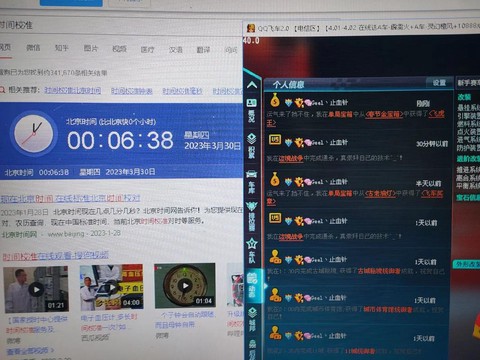
Task: Open the 查看全部视频 link
Action: 30,351
